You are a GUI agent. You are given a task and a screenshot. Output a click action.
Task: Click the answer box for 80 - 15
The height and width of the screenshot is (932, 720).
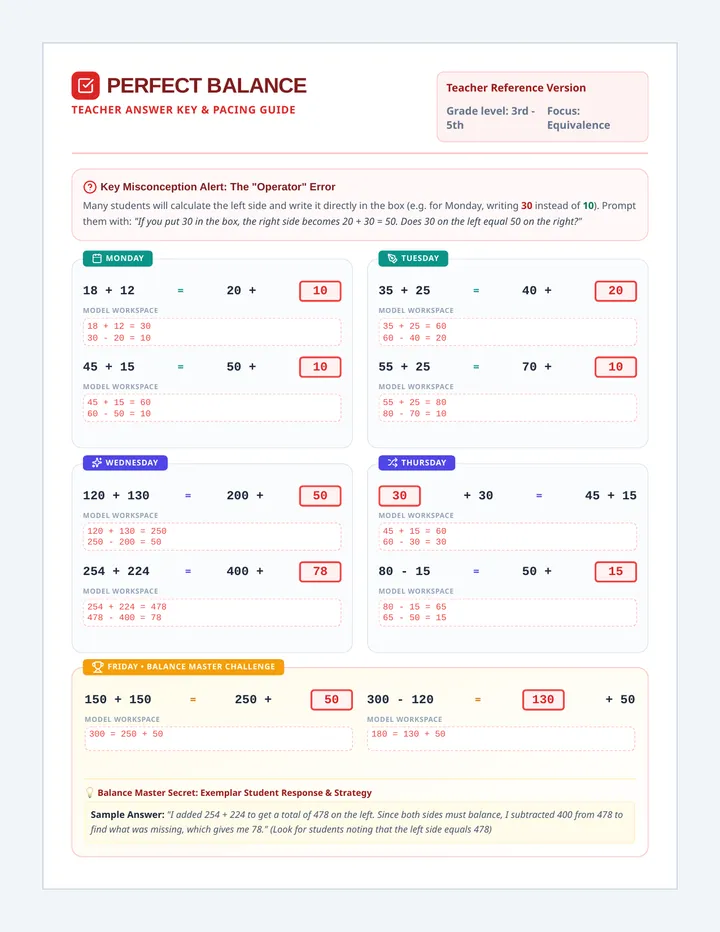click(x=616, y=572)
